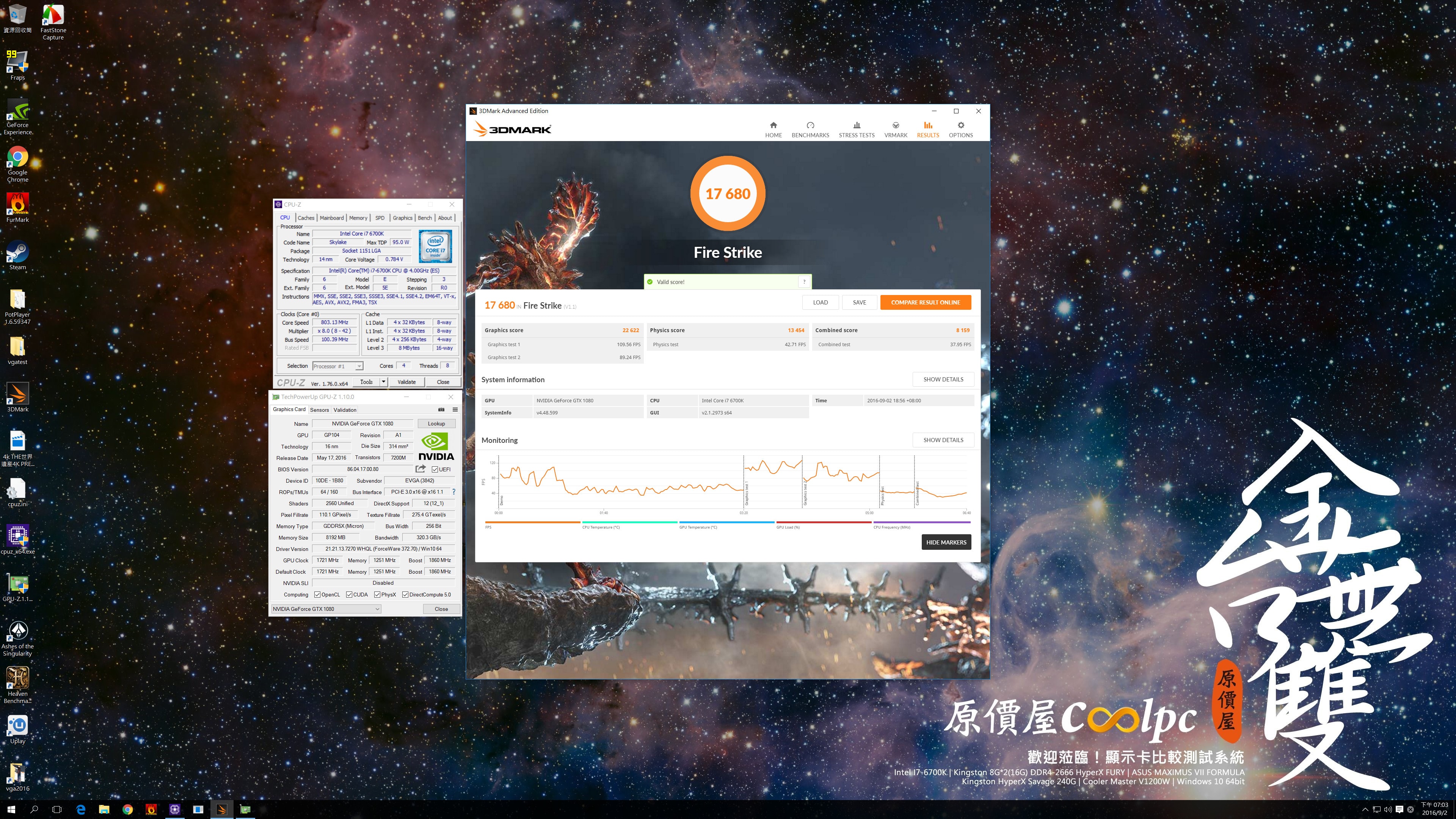Toggle the PhysX checkbox in GPU-Z

(377, 595)
